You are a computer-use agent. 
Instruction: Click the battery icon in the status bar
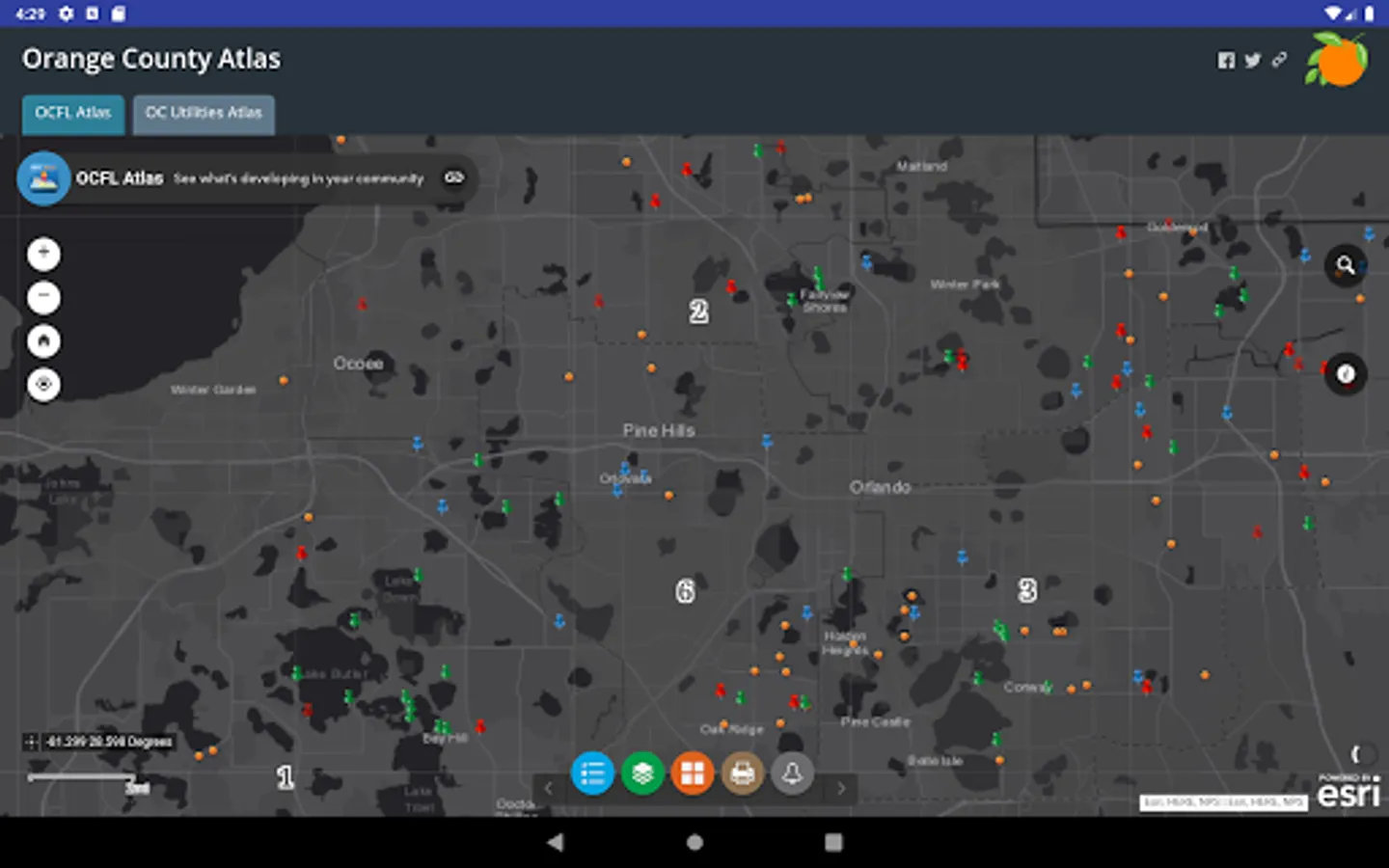coord(1369,14)
